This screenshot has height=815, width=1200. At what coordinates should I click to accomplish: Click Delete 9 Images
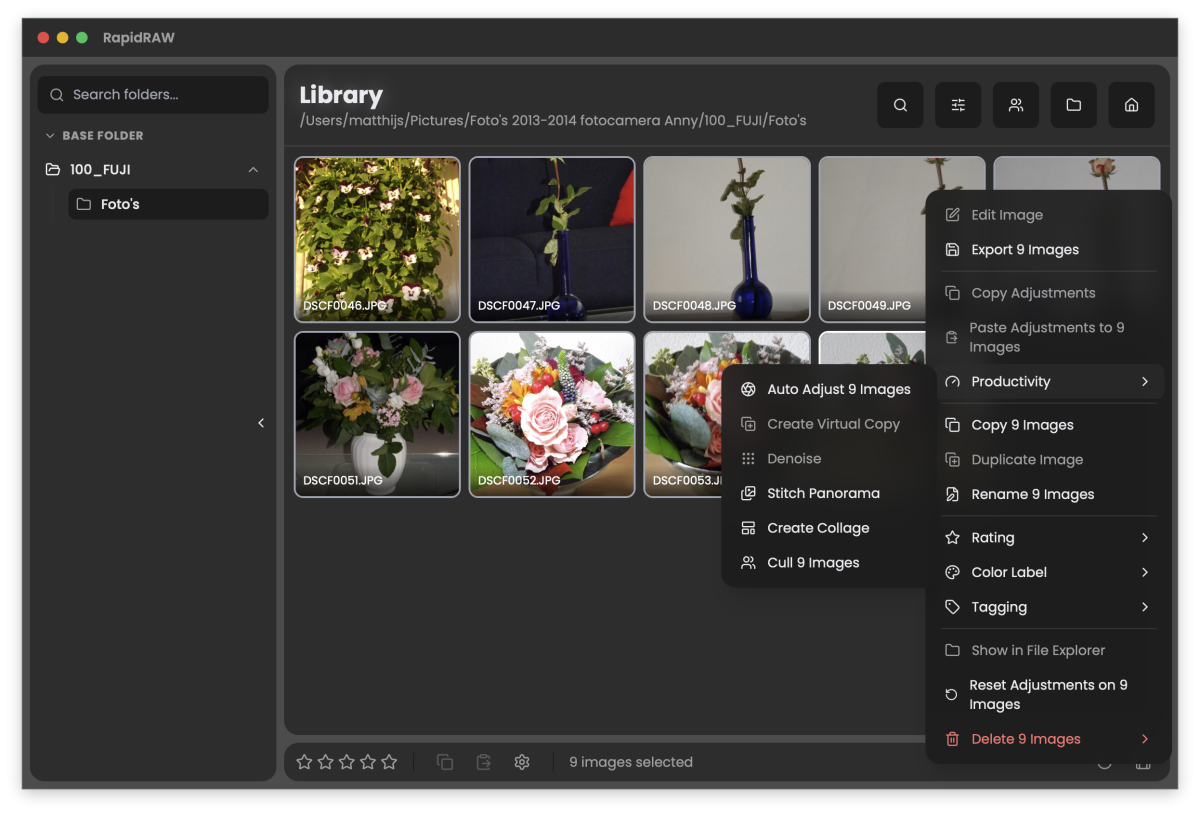1026,739
